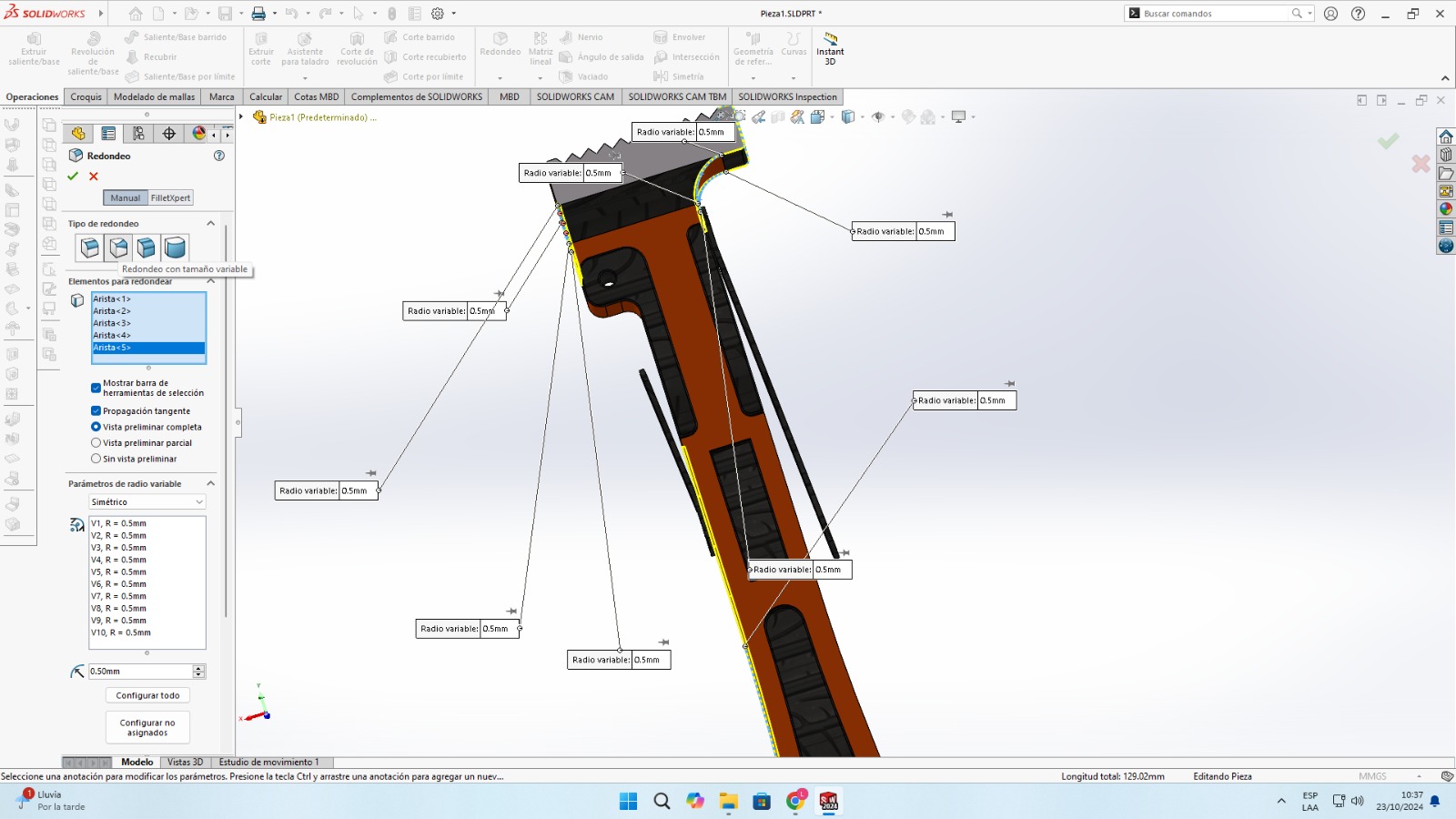Expand the Pieza1 feature tree node
The image size is (1456, 819).
tap(241, 116)
